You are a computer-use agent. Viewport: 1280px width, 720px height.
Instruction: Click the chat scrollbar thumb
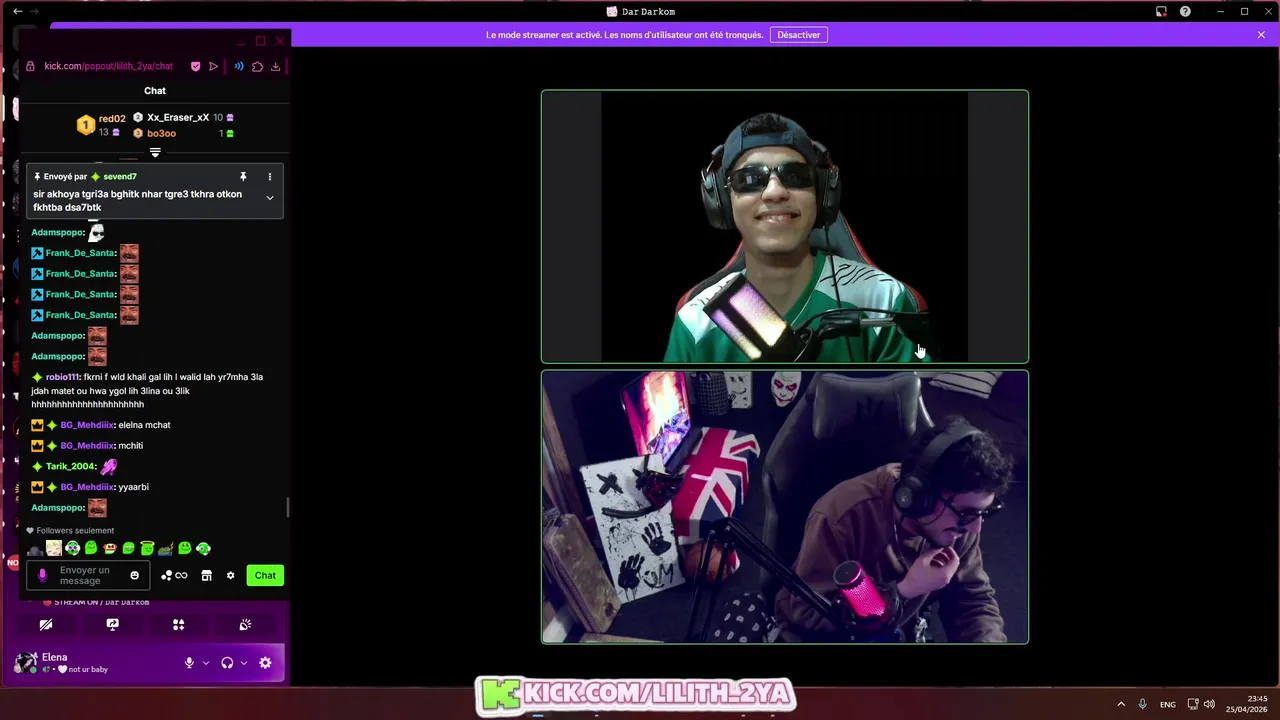(x=288, y=507)
